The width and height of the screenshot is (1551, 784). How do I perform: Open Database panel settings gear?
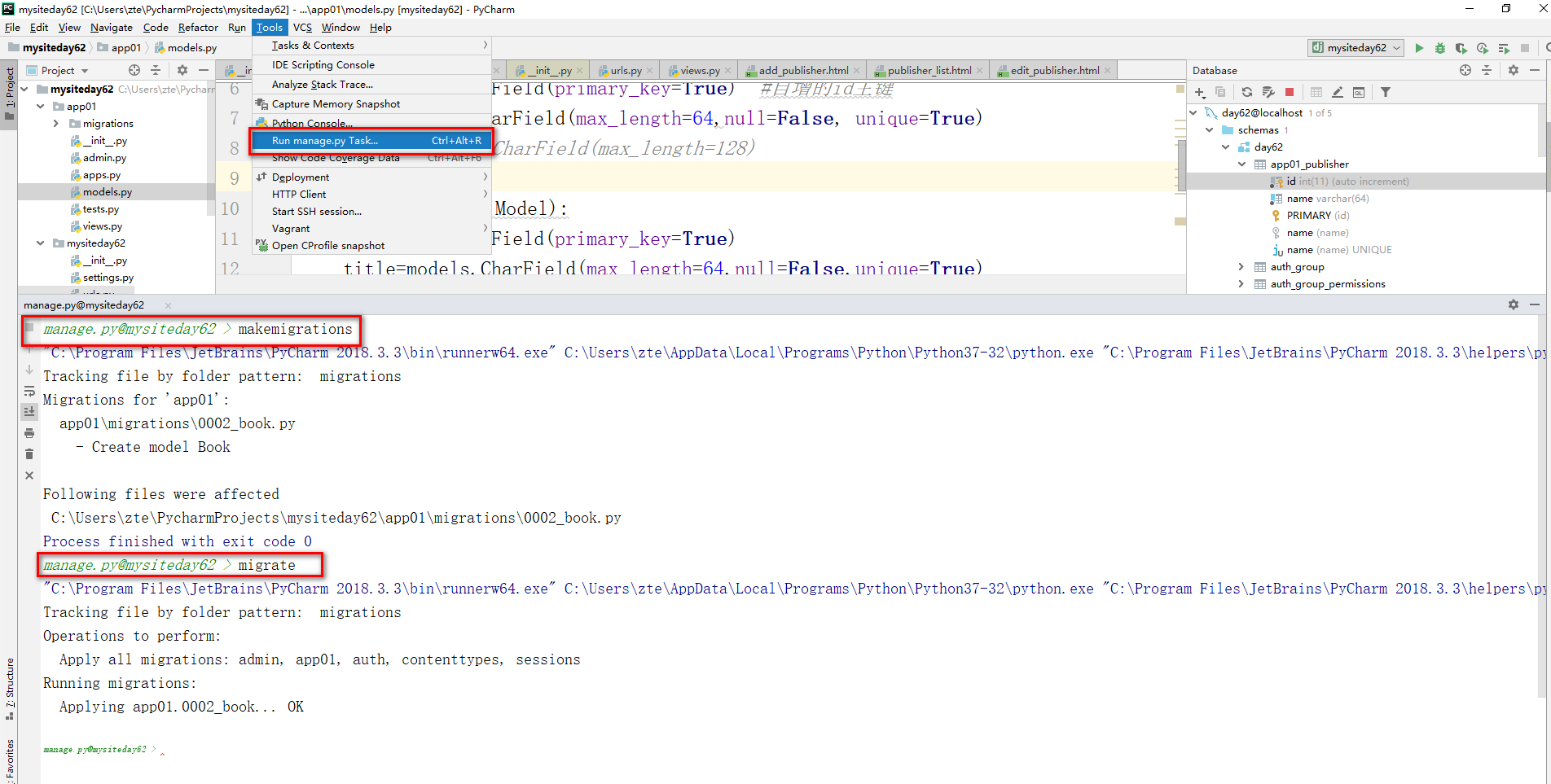(1514, 70)
